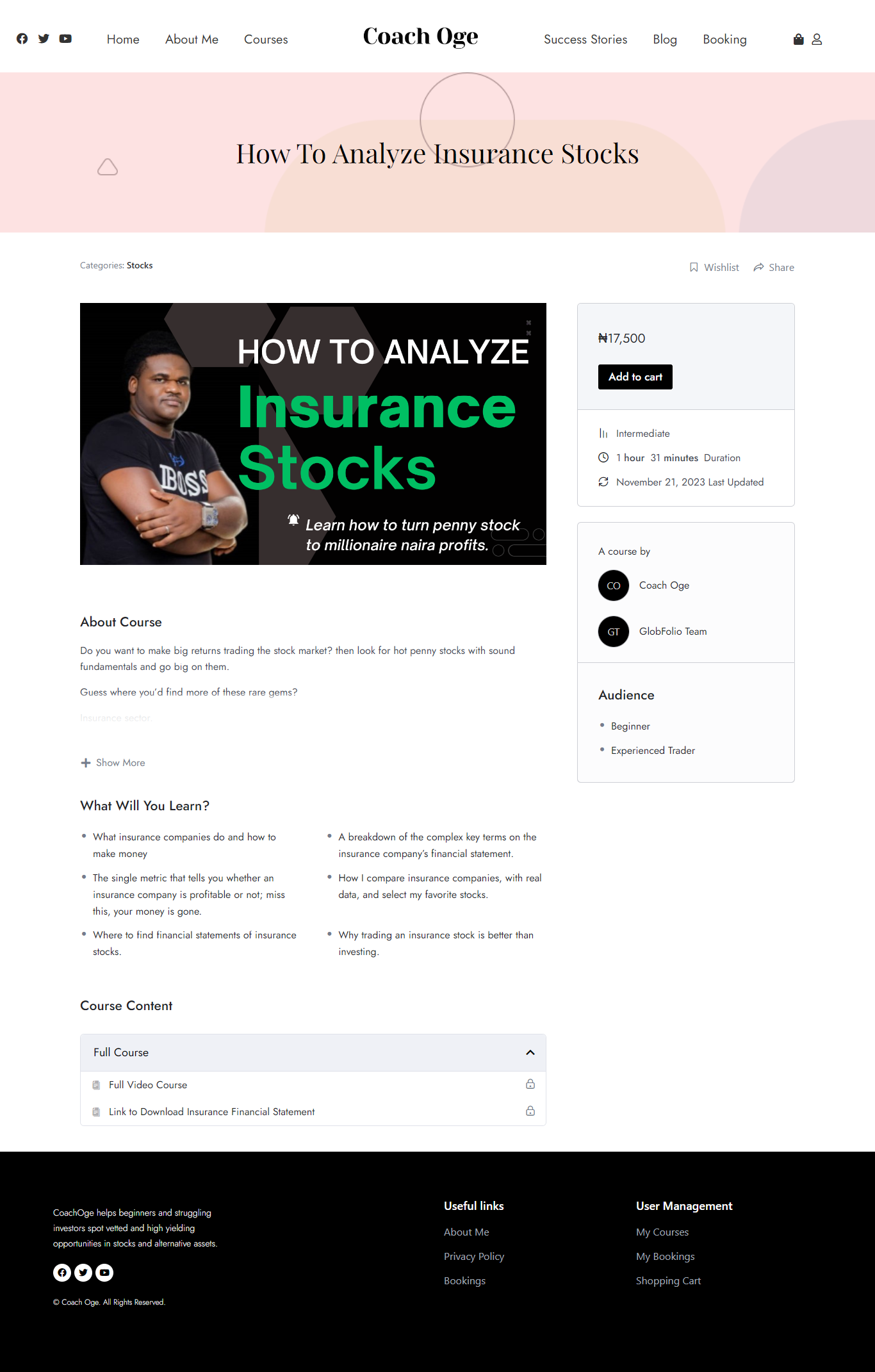The width and height of the screenshot is (875, 1372).
Task: Open the Booking menu item
Action: click(724, 39)
